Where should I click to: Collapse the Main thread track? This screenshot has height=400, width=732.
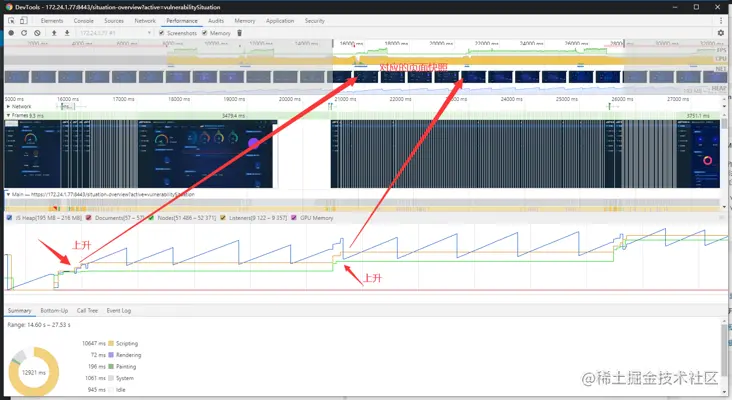pos(8,194)
